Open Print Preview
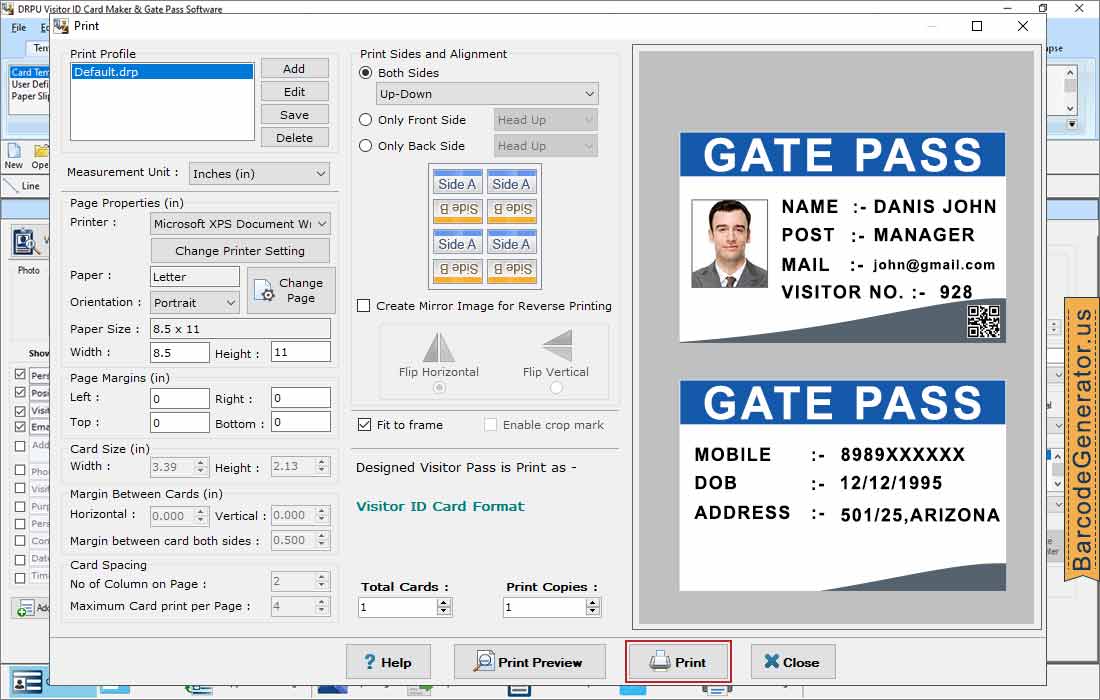1100x700 pixels. 530,661
